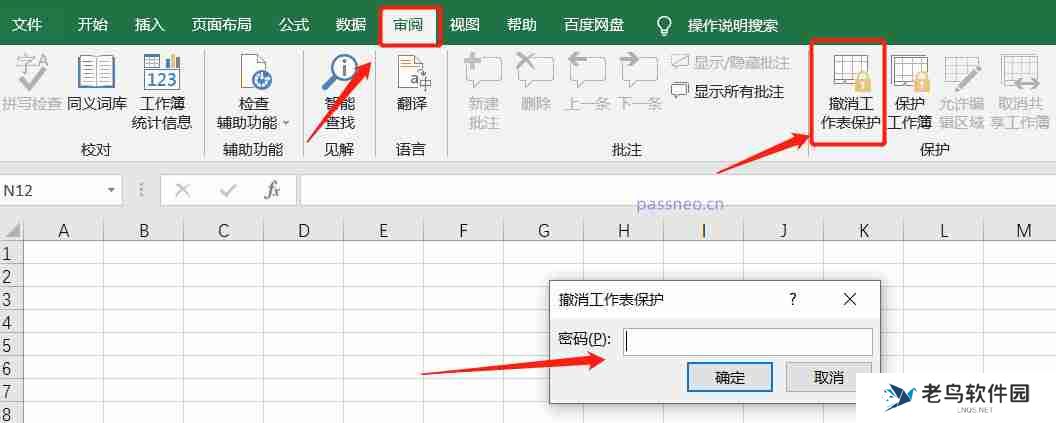The image size is (1056, 423).
Task: Switch to the 视图 tab
Action: tap(465, 26)
